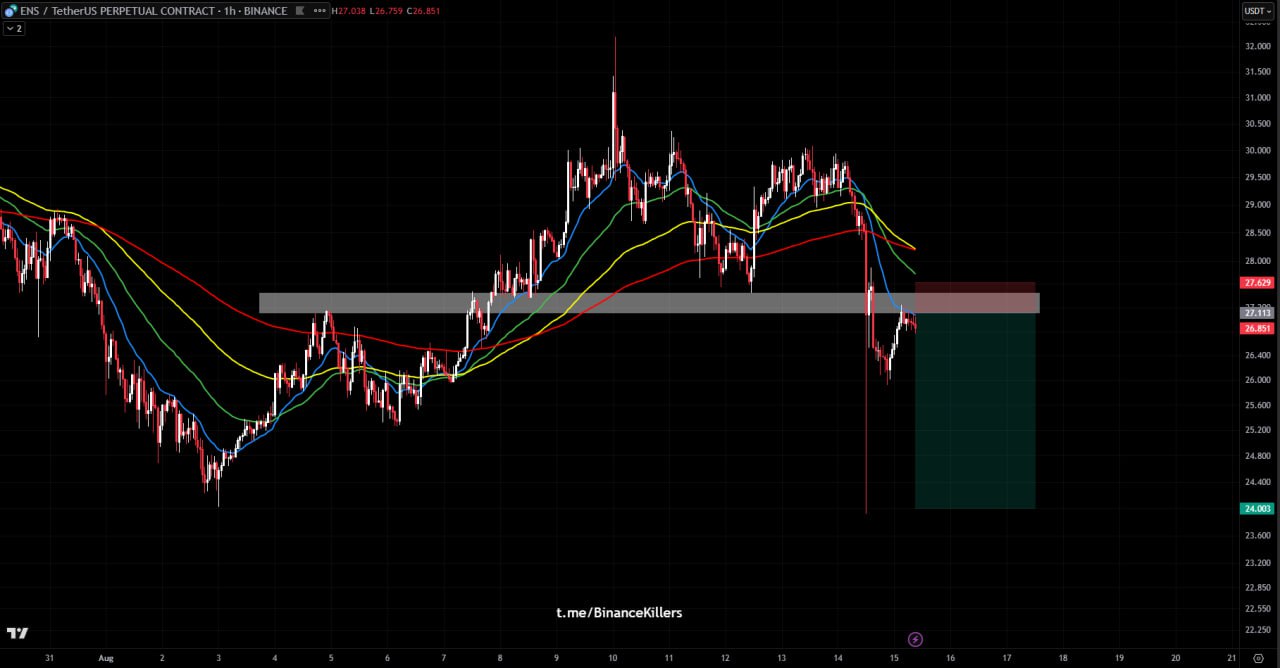Click the Aug label on time axis

tap(105, 658)
